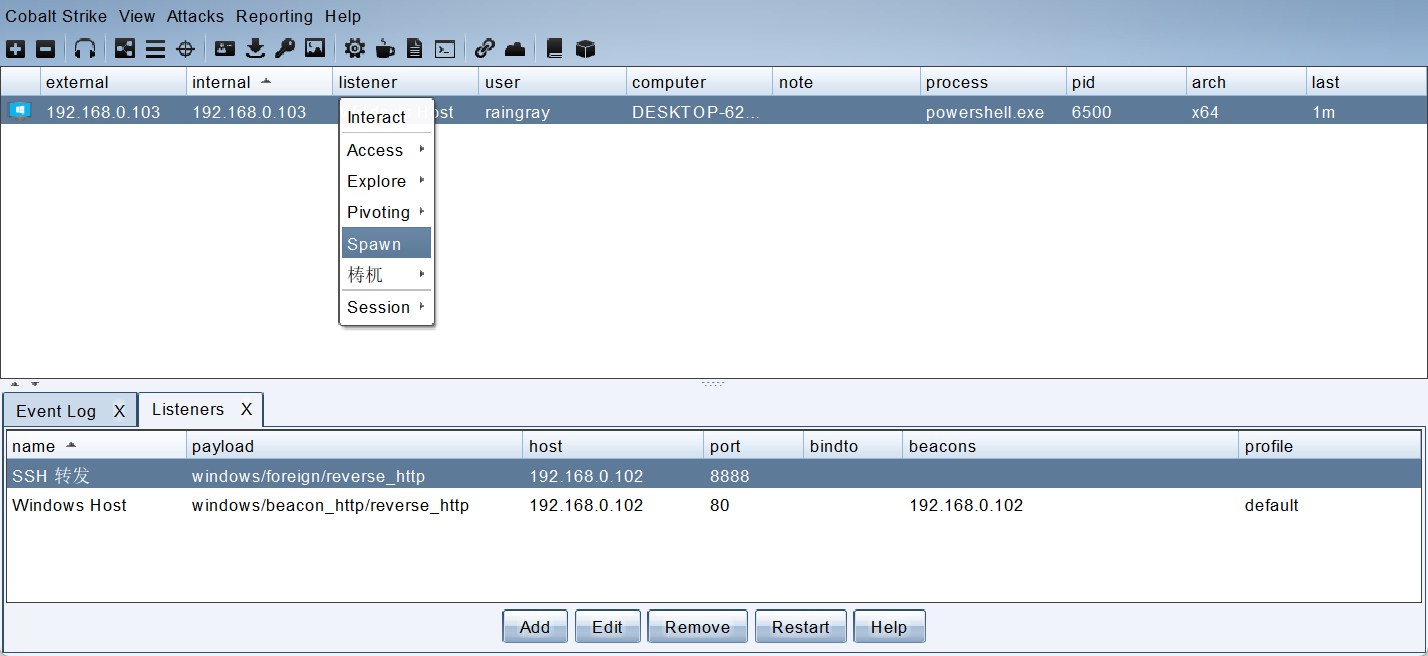This screenshot has width=1428, height=656.
Task: Sort sessions by pid column
Action: pos(1126,82)
